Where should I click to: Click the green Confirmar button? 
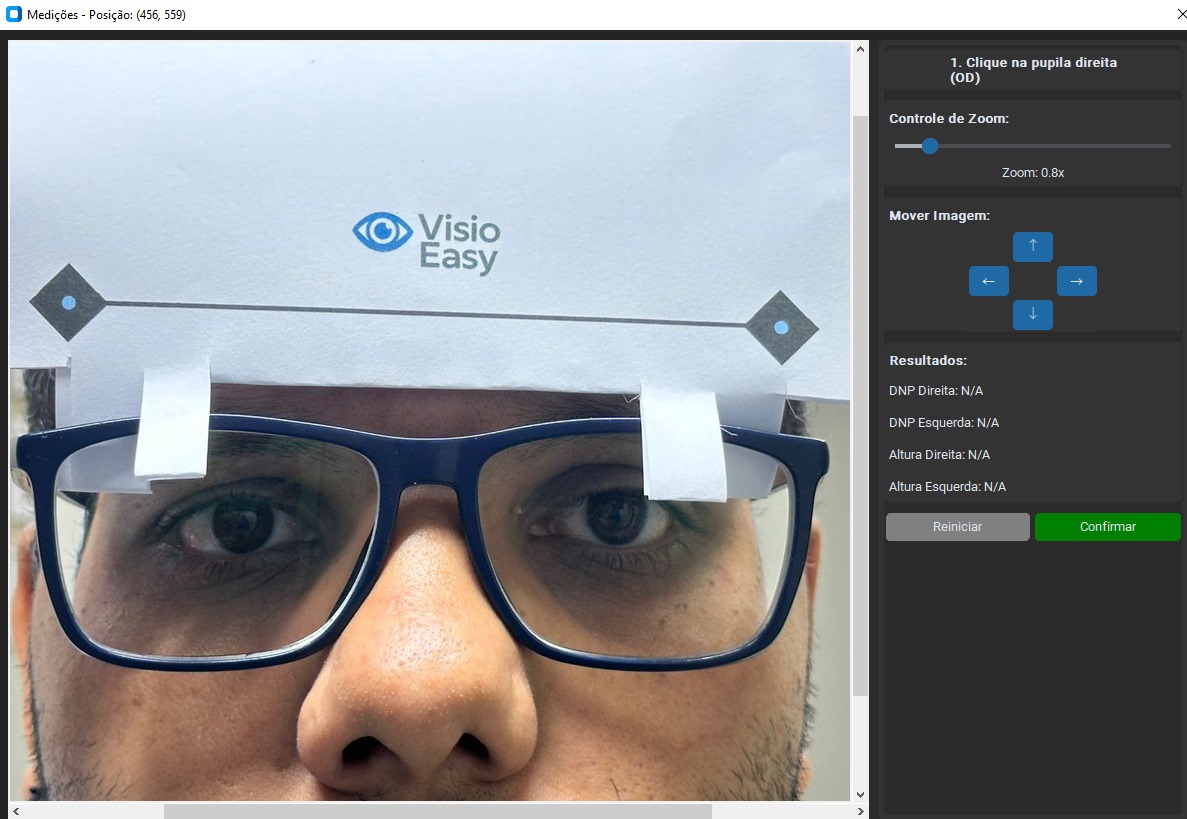[x=1108, y=527]
